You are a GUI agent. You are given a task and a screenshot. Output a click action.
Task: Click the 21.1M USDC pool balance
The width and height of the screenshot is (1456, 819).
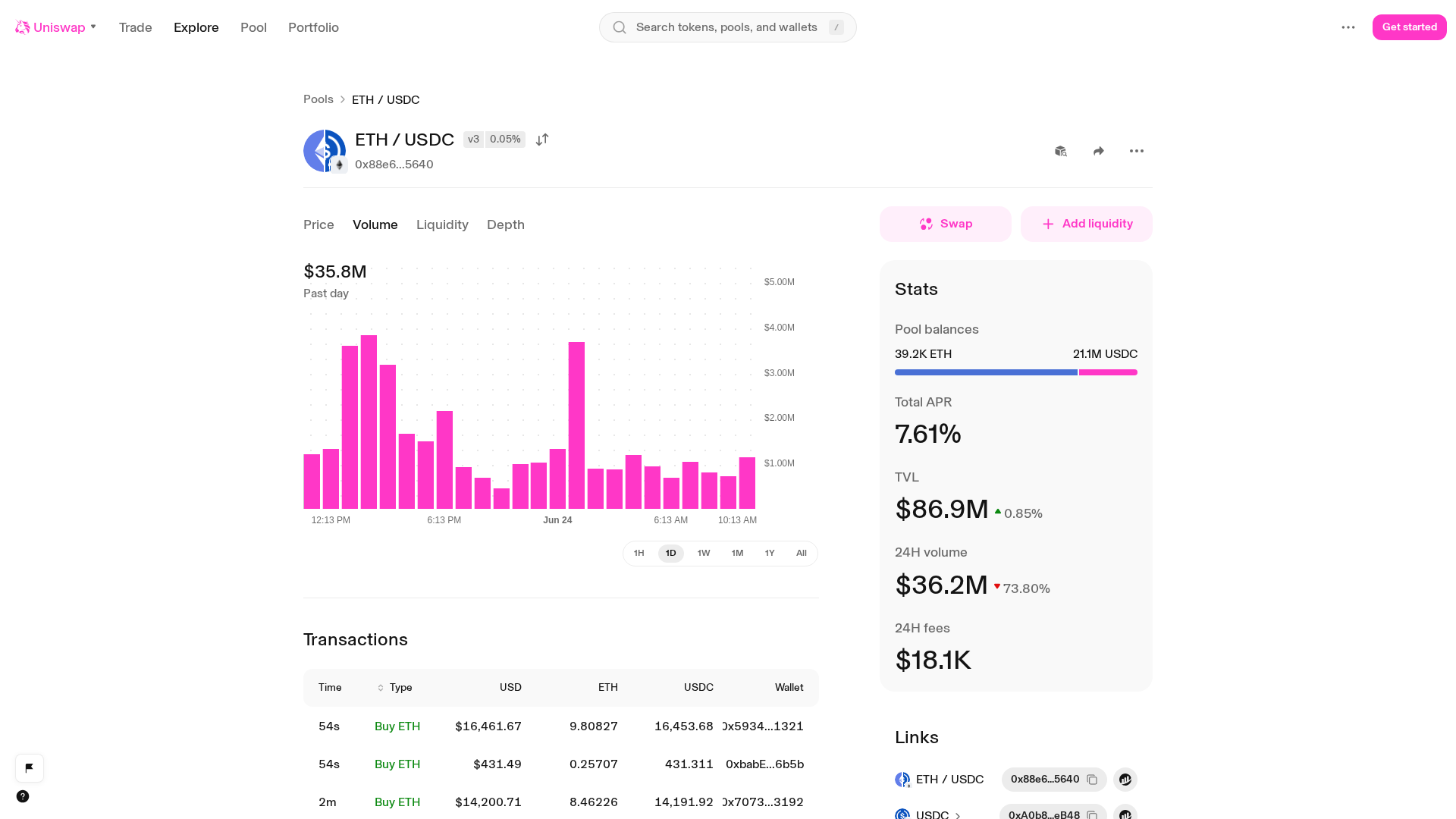pos(1106,354)
